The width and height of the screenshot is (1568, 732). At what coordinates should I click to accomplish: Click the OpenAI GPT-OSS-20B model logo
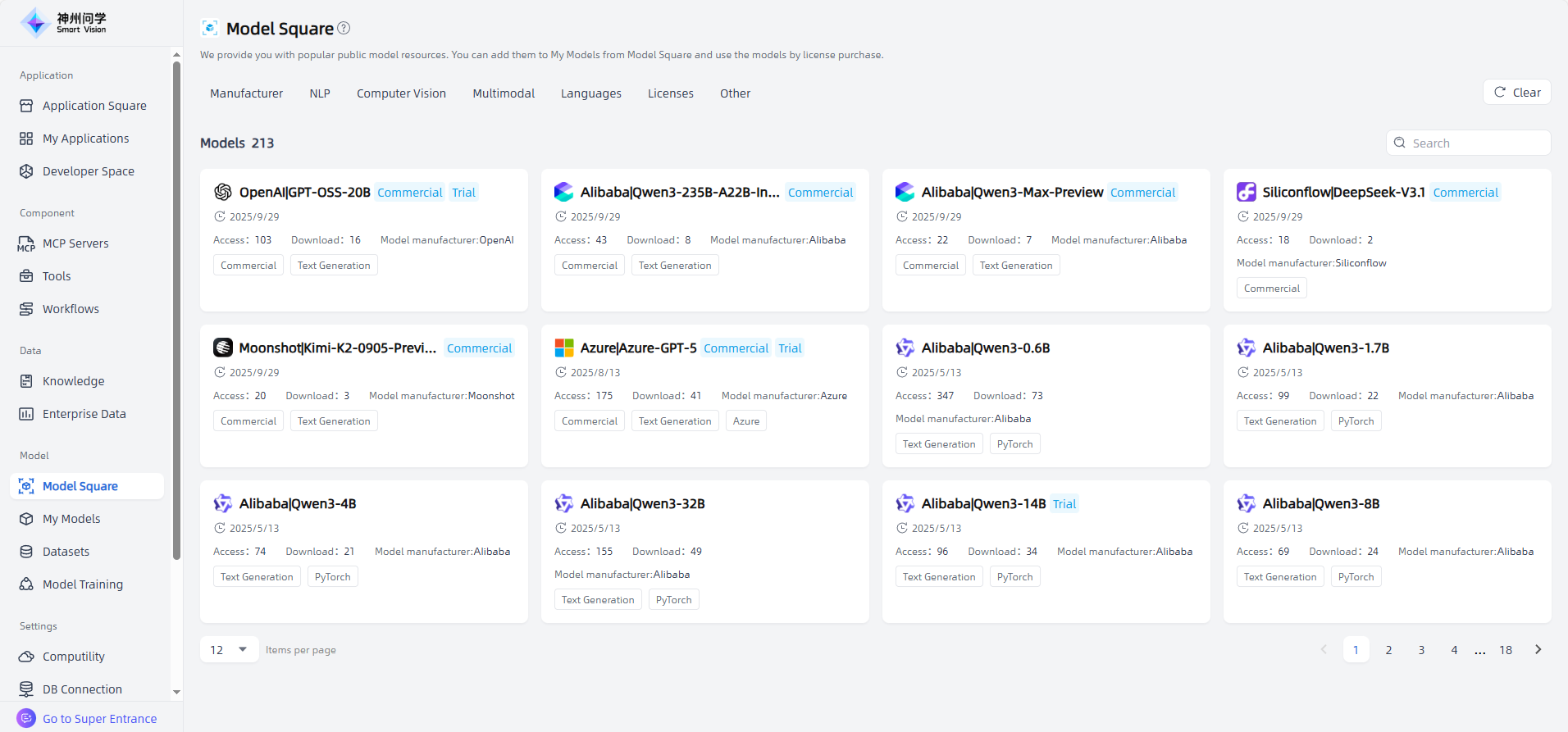coord(223,193)
